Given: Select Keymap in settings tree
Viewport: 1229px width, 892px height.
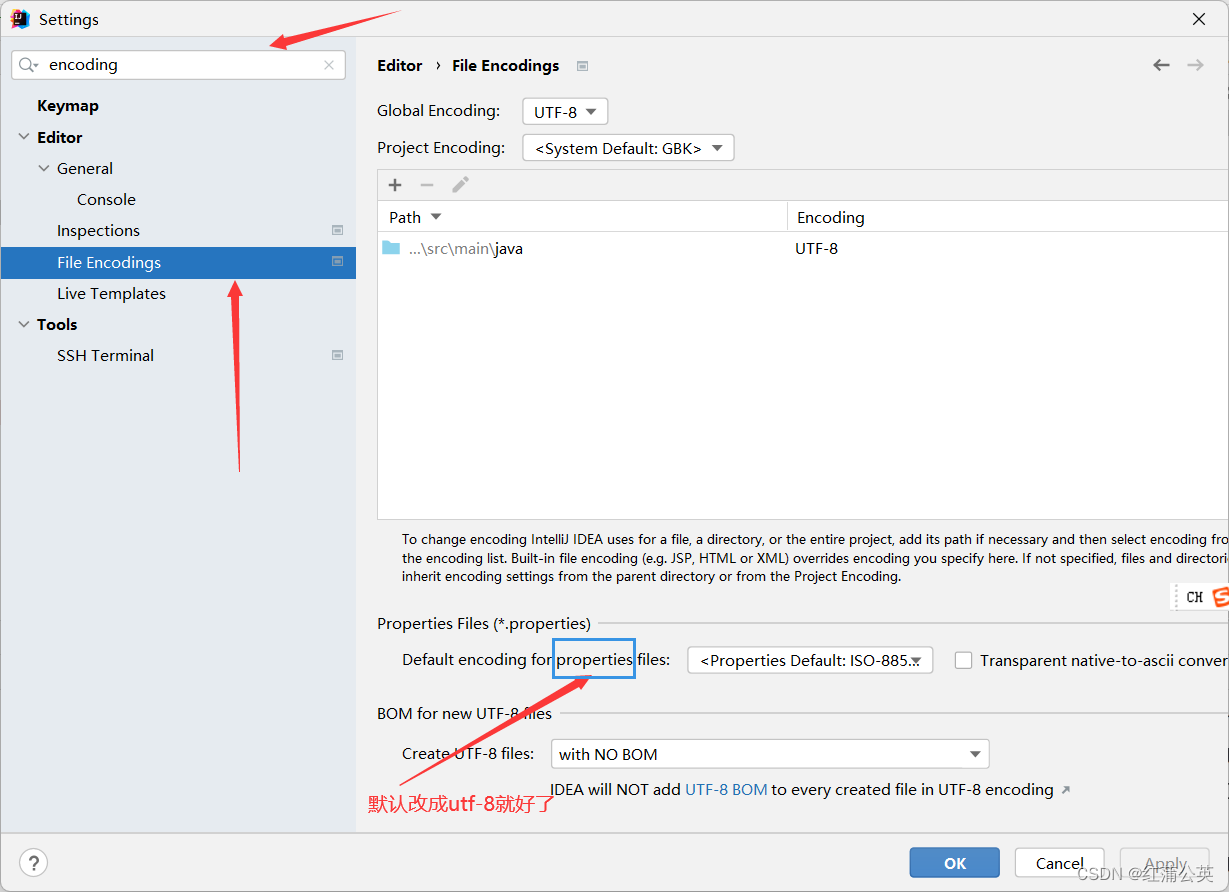Looking at the screenshot, I should click(x=68, y=106).
